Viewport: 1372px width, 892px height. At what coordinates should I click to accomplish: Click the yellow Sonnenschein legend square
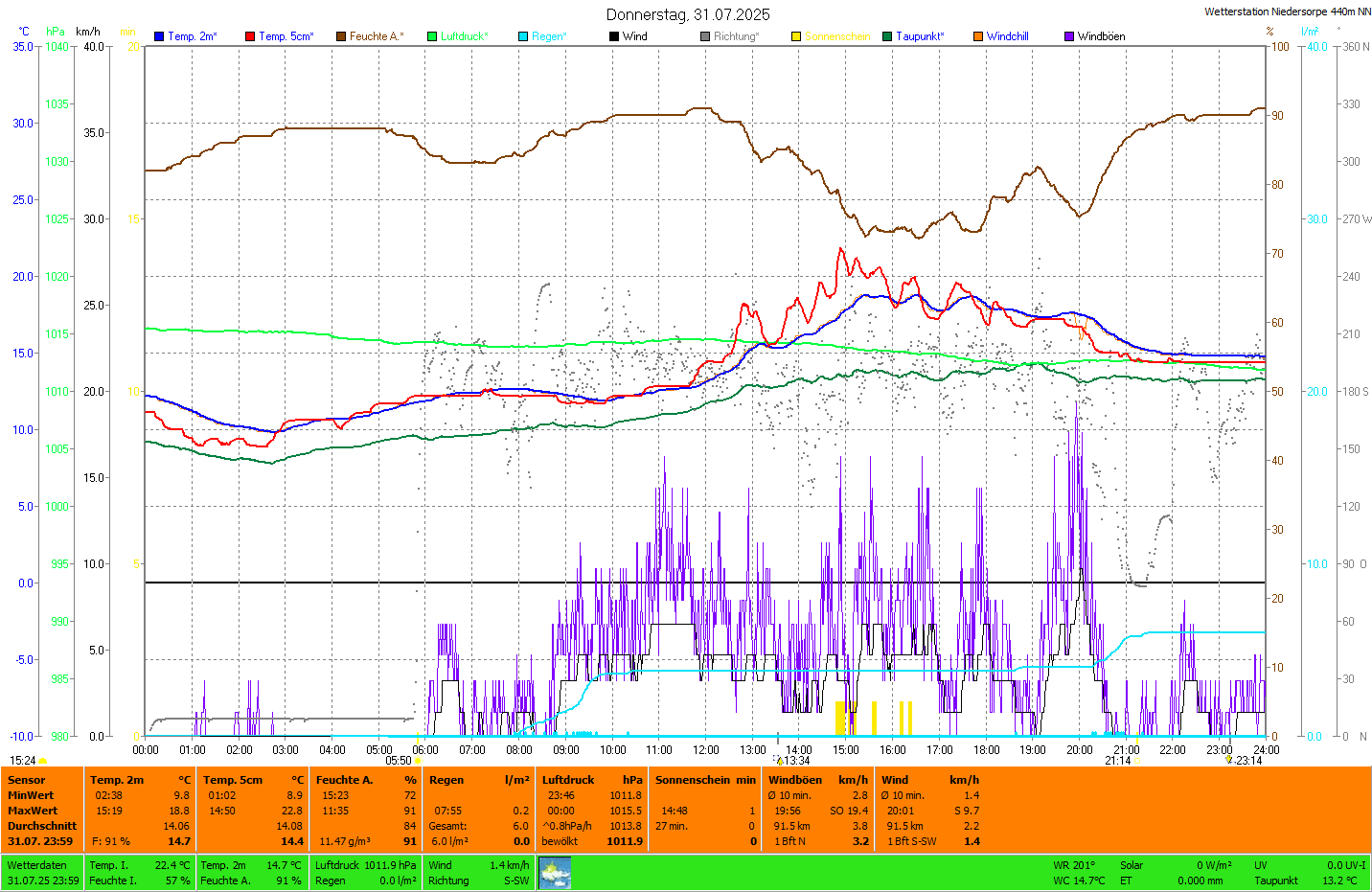796,36
